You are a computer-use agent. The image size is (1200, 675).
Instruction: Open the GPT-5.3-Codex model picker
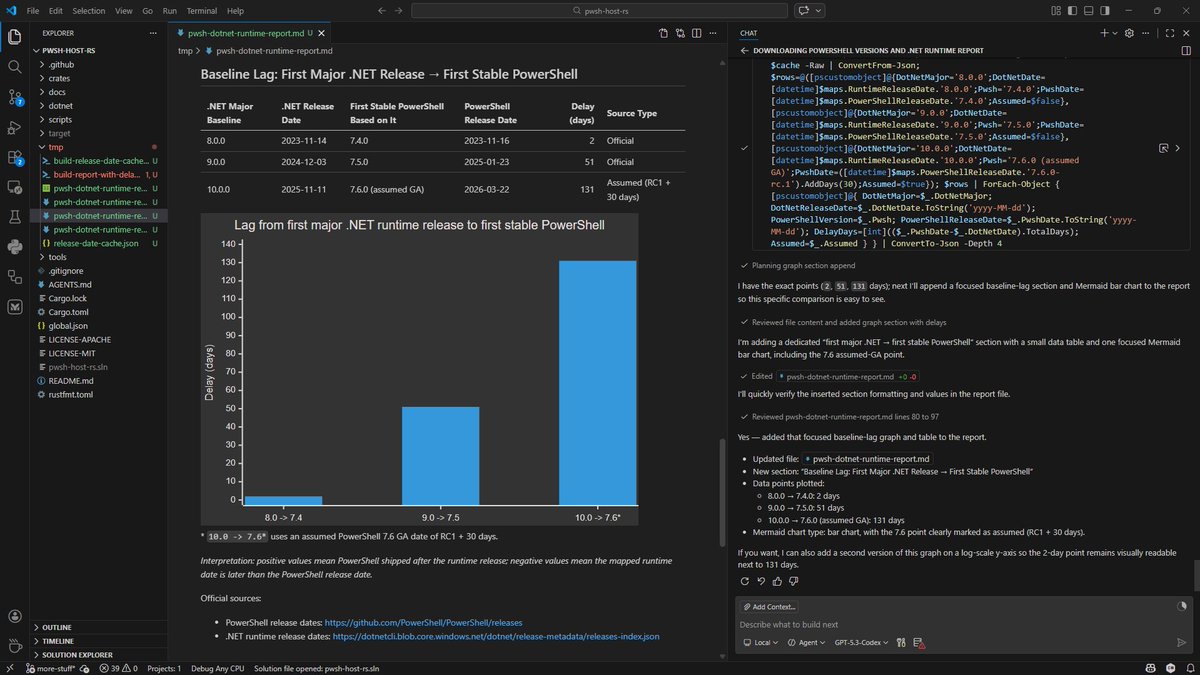point(861,643)
